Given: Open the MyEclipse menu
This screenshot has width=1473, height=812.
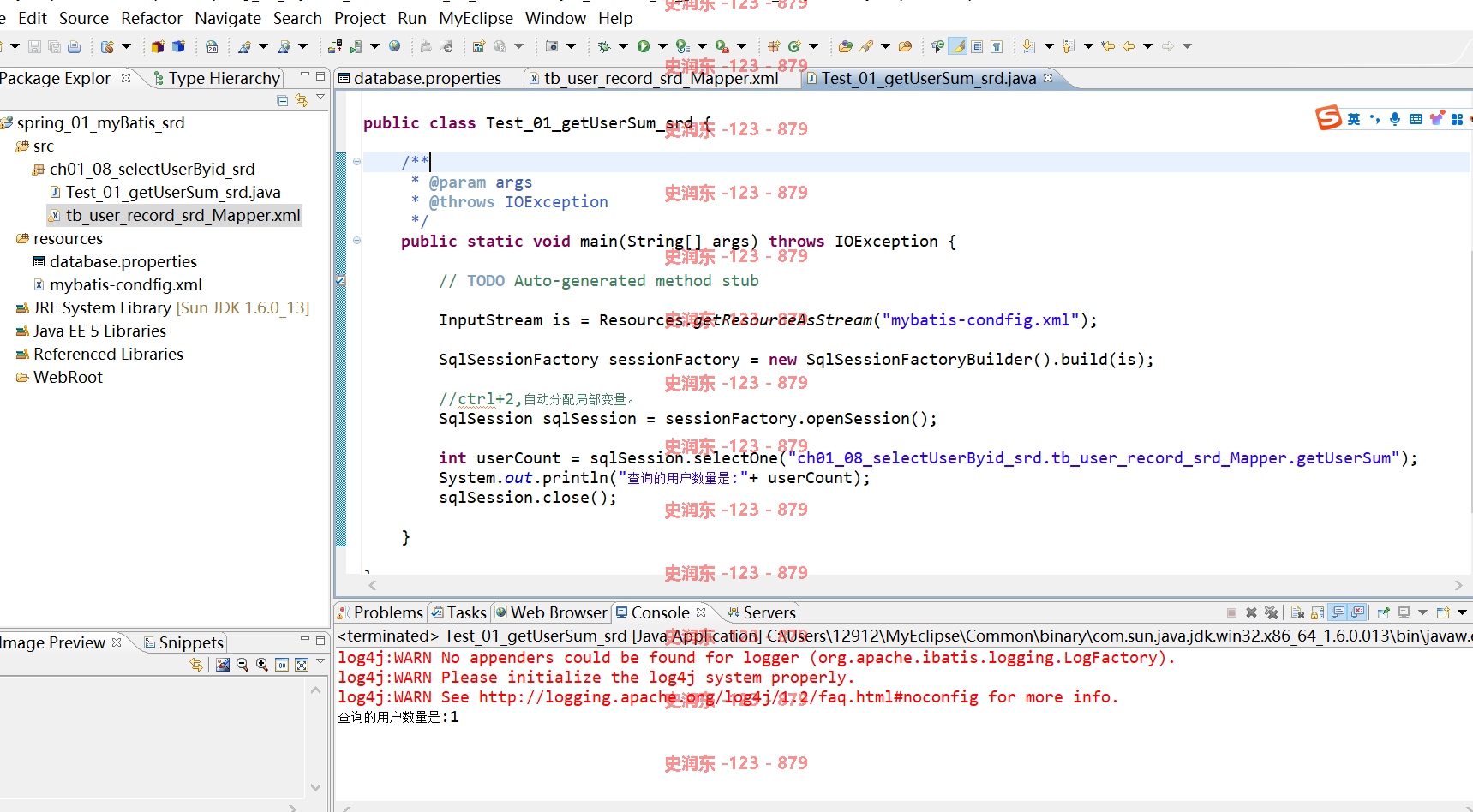Looking at the screenshot, I should pos(476,18).
